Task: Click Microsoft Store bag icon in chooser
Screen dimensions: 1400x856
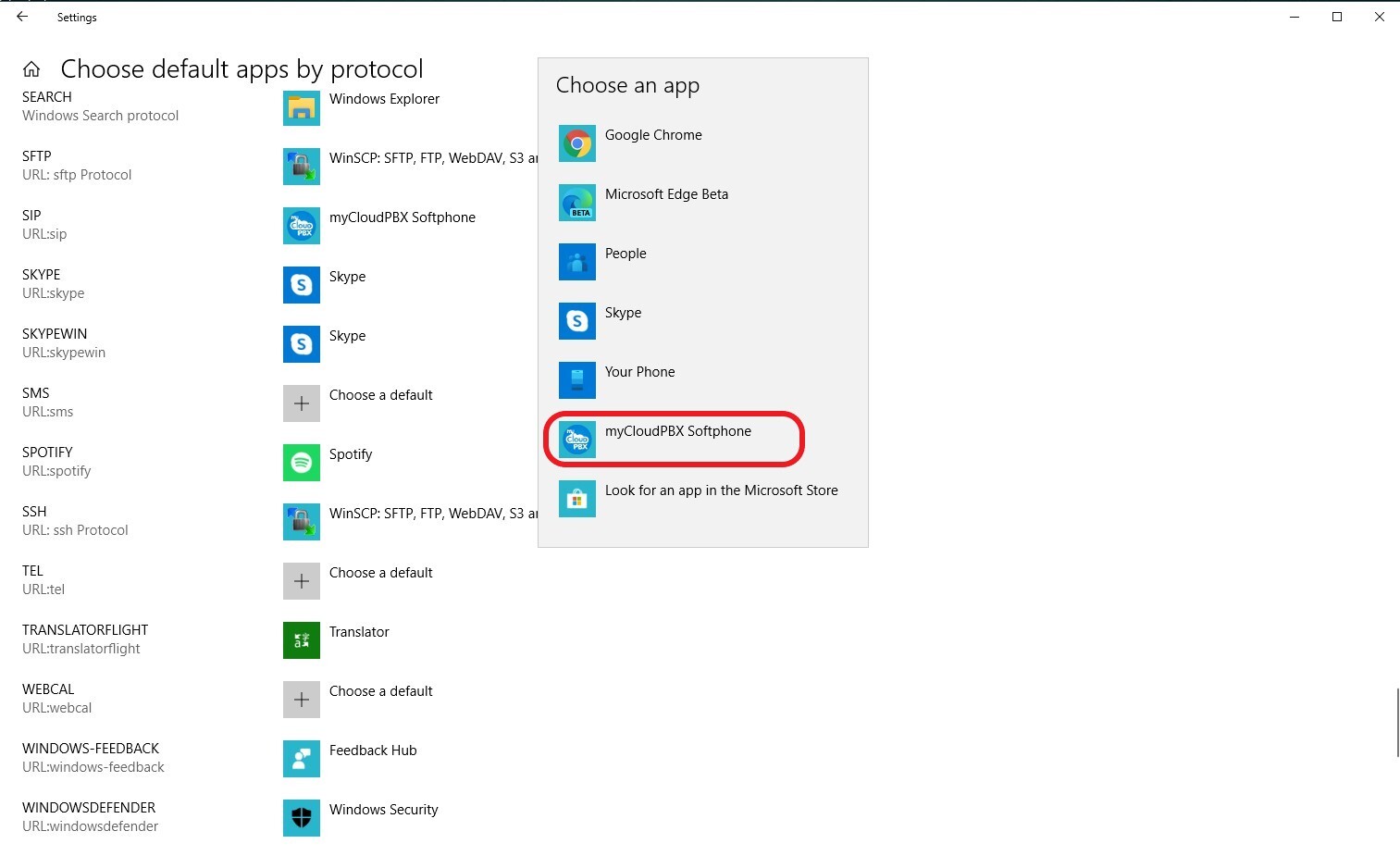Action: click(577, 499)
